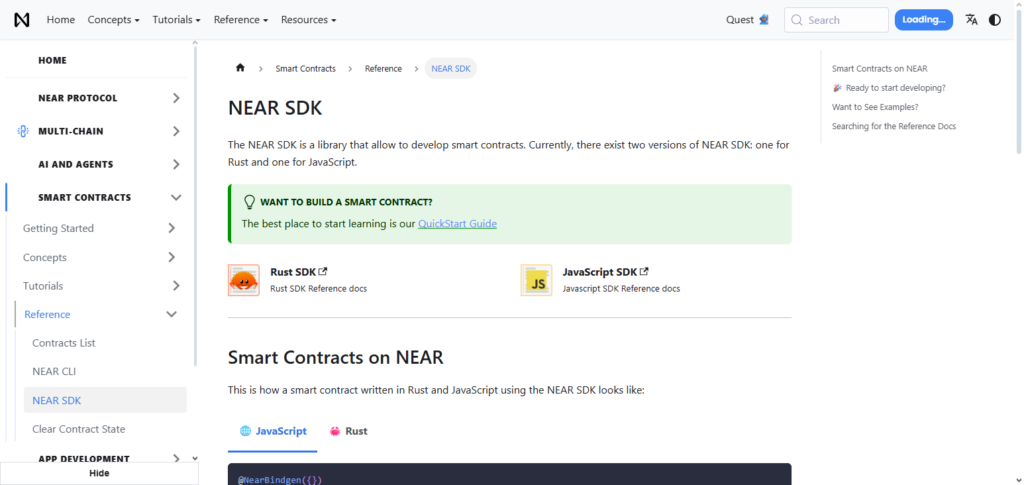This screenshot has width=1024, height=485.
Task: Click globe icon on JavaScript tab
Action: point(246,431)
